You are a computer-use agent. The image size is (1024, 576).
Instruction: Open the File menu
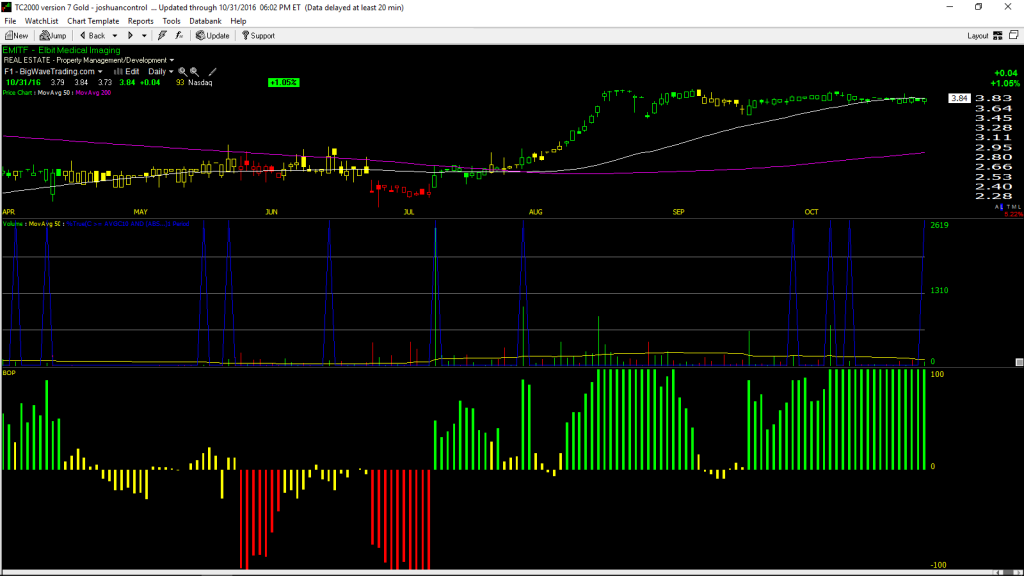tap(10, 21)
